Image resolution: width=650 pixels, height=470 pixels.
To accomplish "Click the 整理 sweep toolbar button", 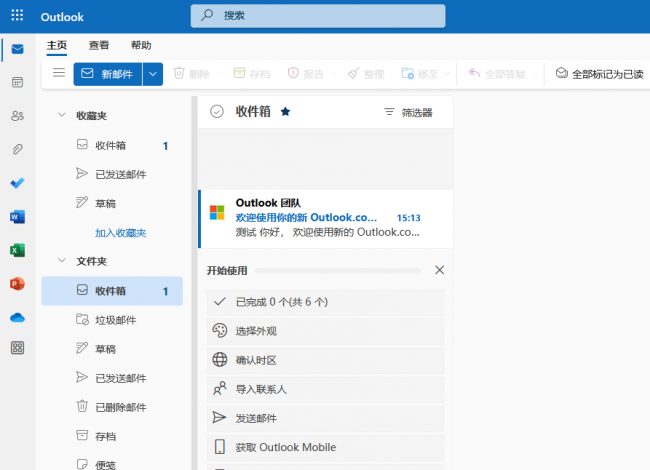I will click(x=366, y=74).
